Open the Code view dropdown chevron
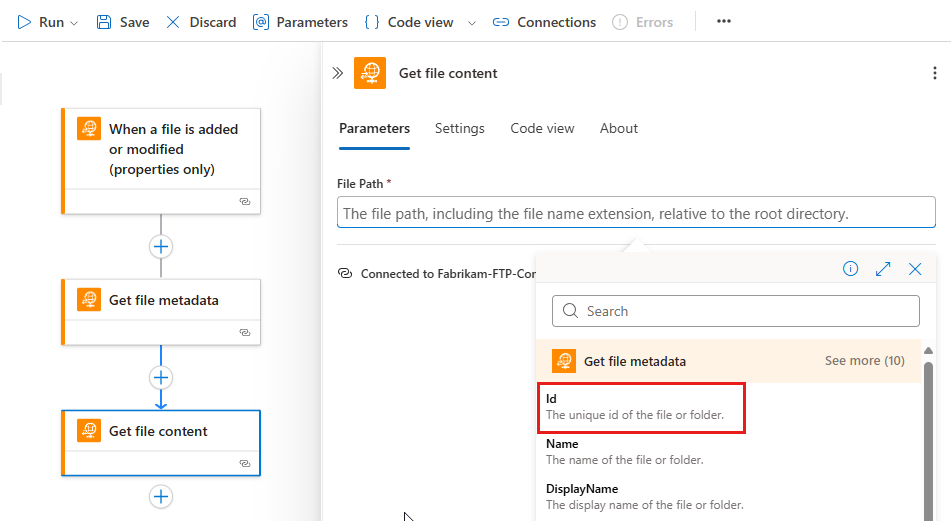The image size is (951, 521). click(x=472, y=23)
